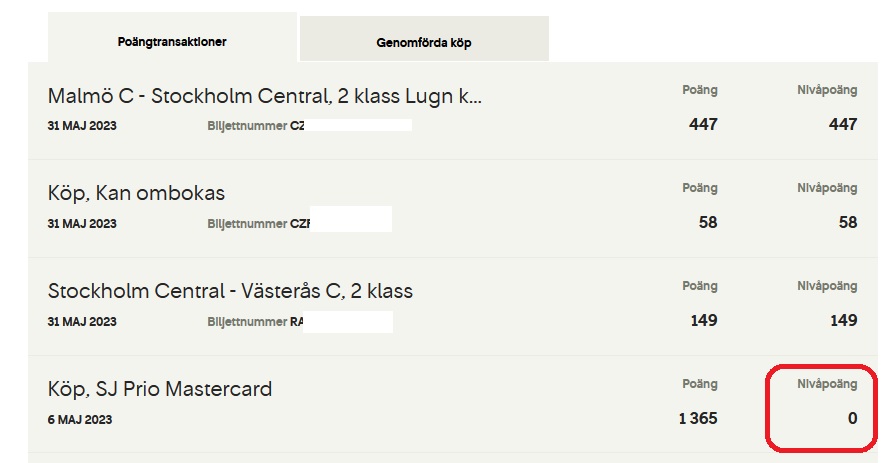Select the Köp, SJ Prio Mastercard entry
The width and height of the screenshot is (895, 463).
(x=160, y=388)
